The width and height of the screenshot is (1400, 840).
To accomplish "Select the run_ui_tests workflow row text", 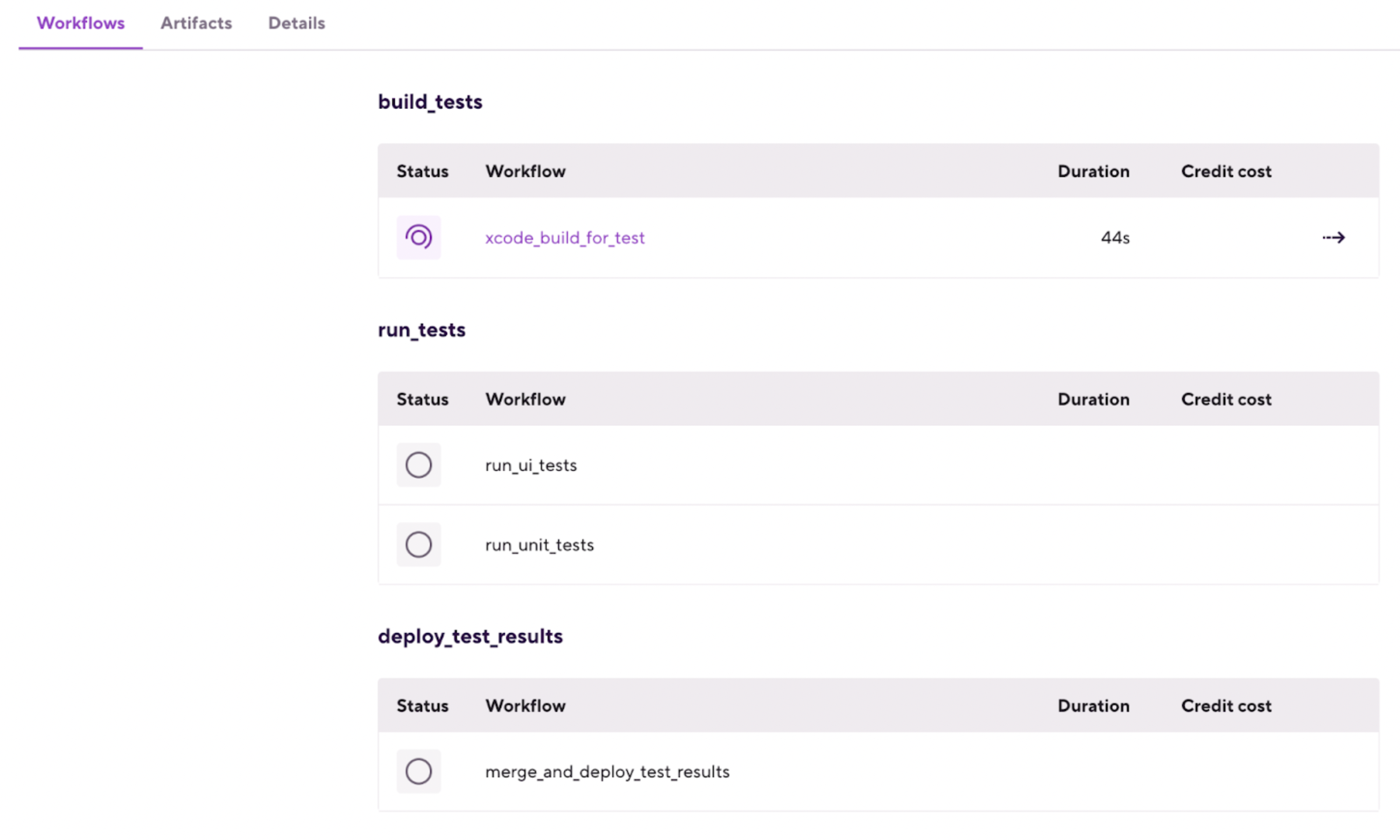I will click(x=531, y=465).
